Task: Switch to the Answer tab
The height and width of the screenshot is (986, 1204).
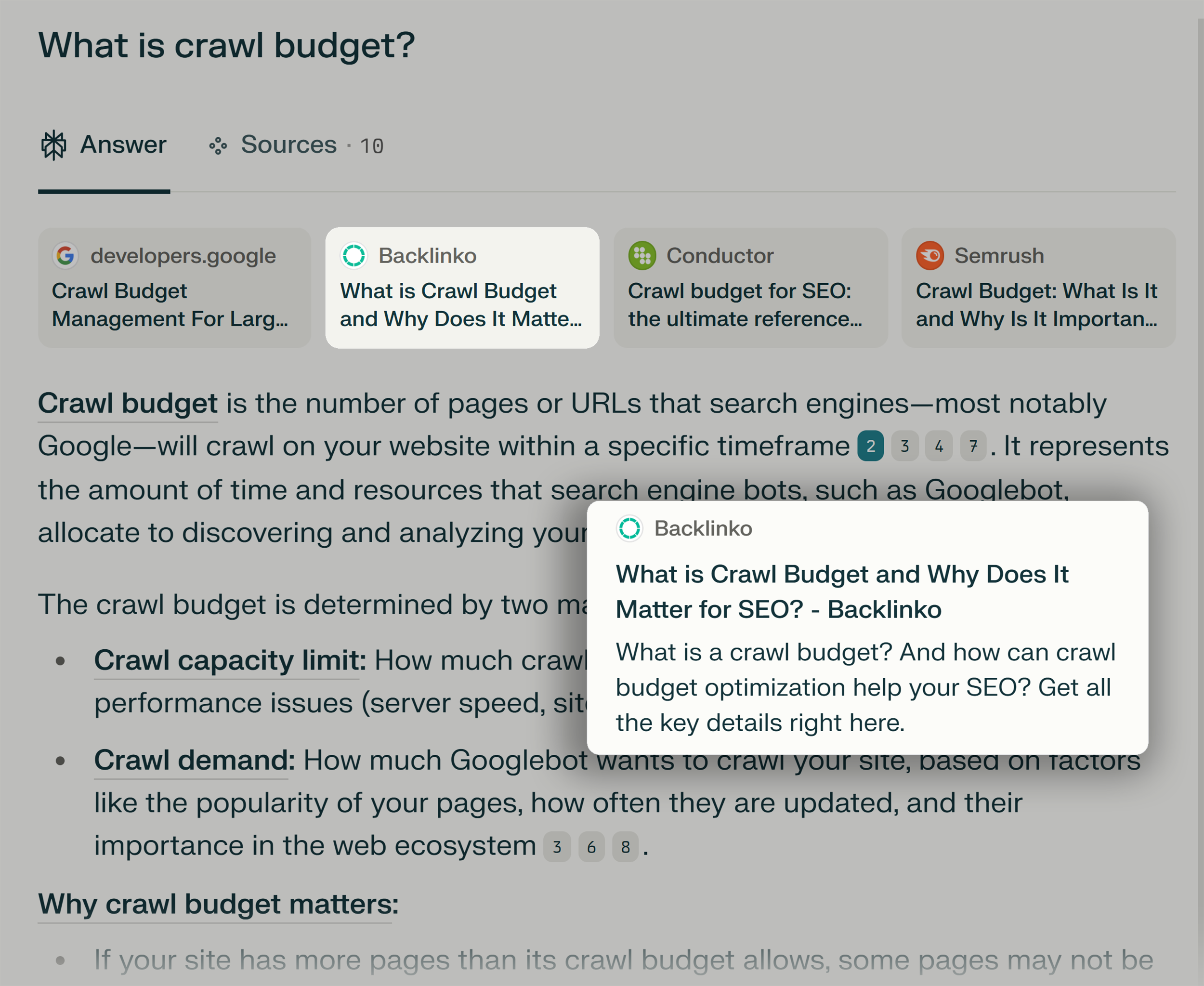Action: pyautogui.click(x=123, y=145)
